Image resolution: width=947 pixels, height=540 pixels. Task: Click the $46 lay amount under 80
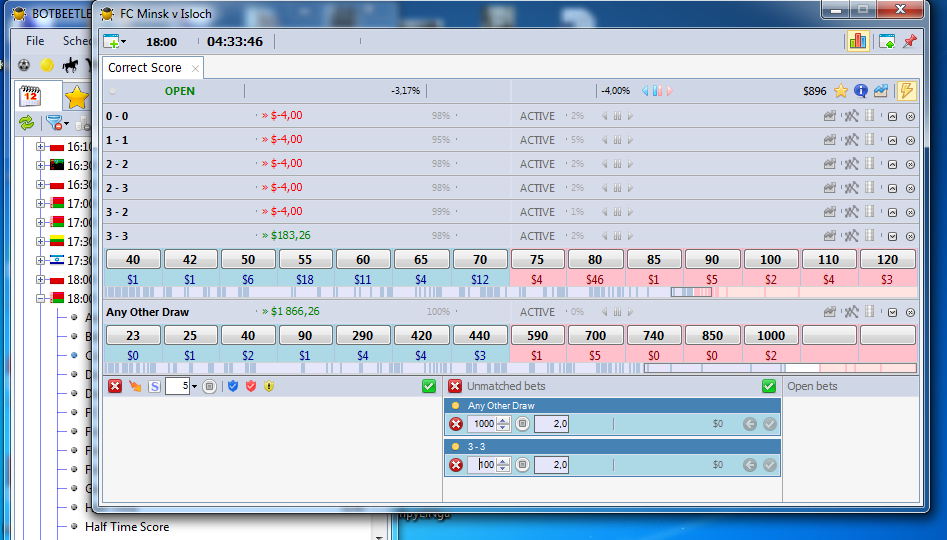(595, 280)
